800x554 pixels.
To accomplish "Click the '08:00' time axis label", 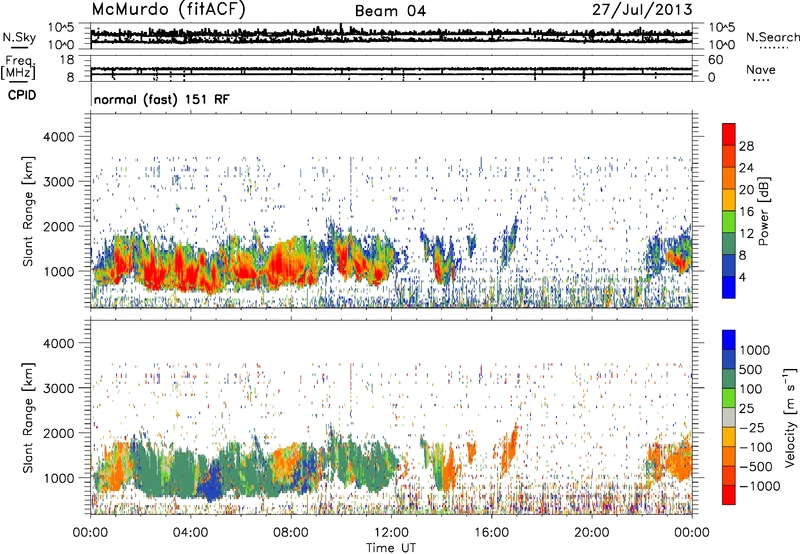I will 290,533.
